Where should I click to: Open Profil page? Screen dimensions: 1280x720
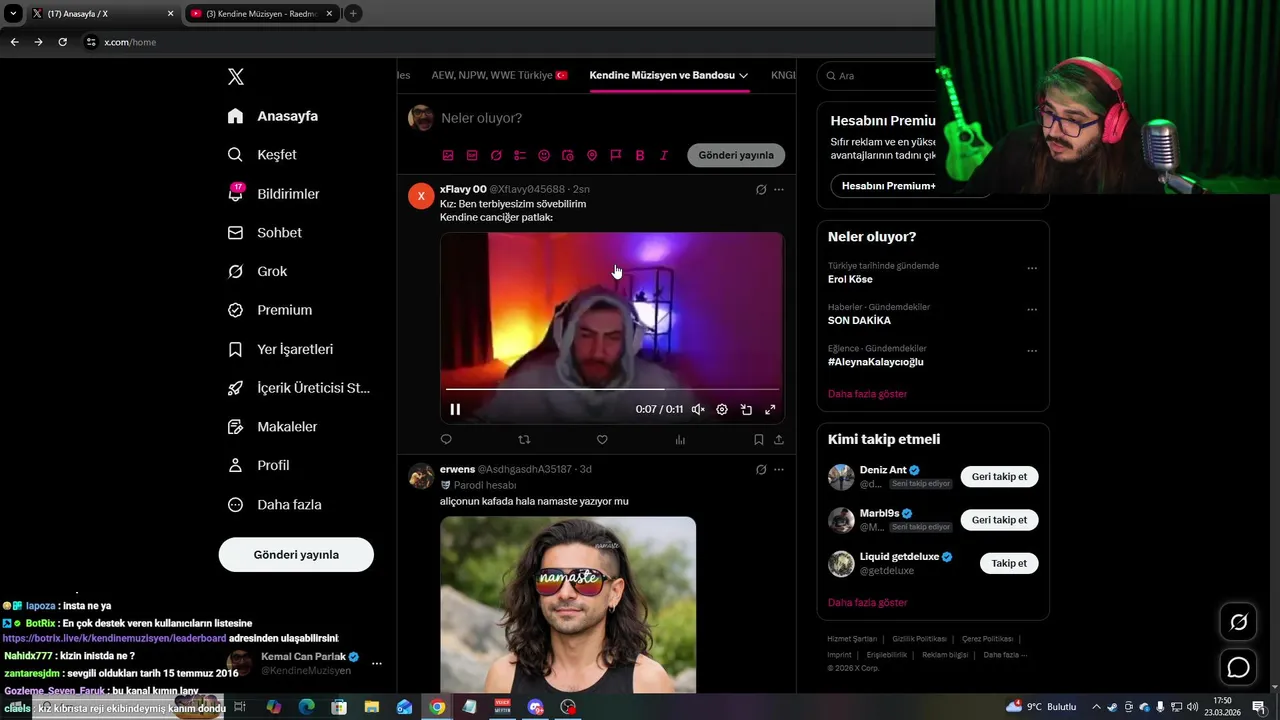click(x=258, y=465)
